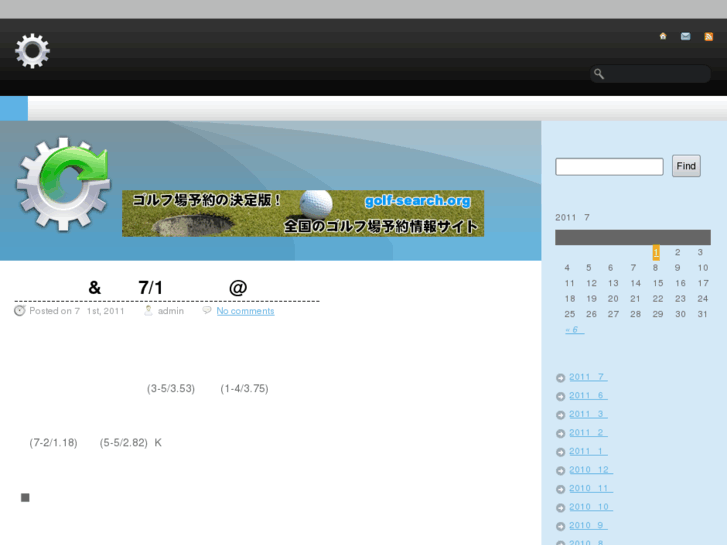The width and height of the screenshot is (727, 545).
Task: Open the golf-search.org banner ad
Action: [303, 213]
